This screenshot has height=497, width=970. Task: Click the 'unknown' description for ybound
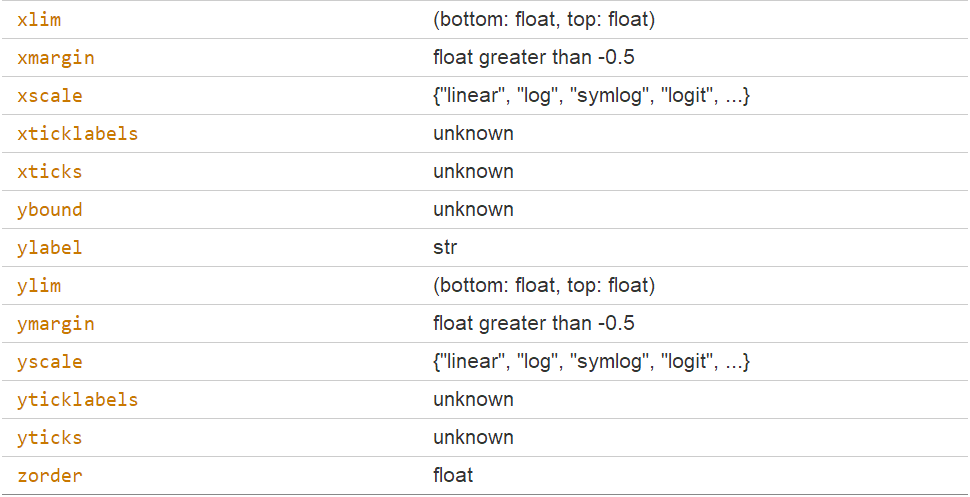click(x=473, y=210)
